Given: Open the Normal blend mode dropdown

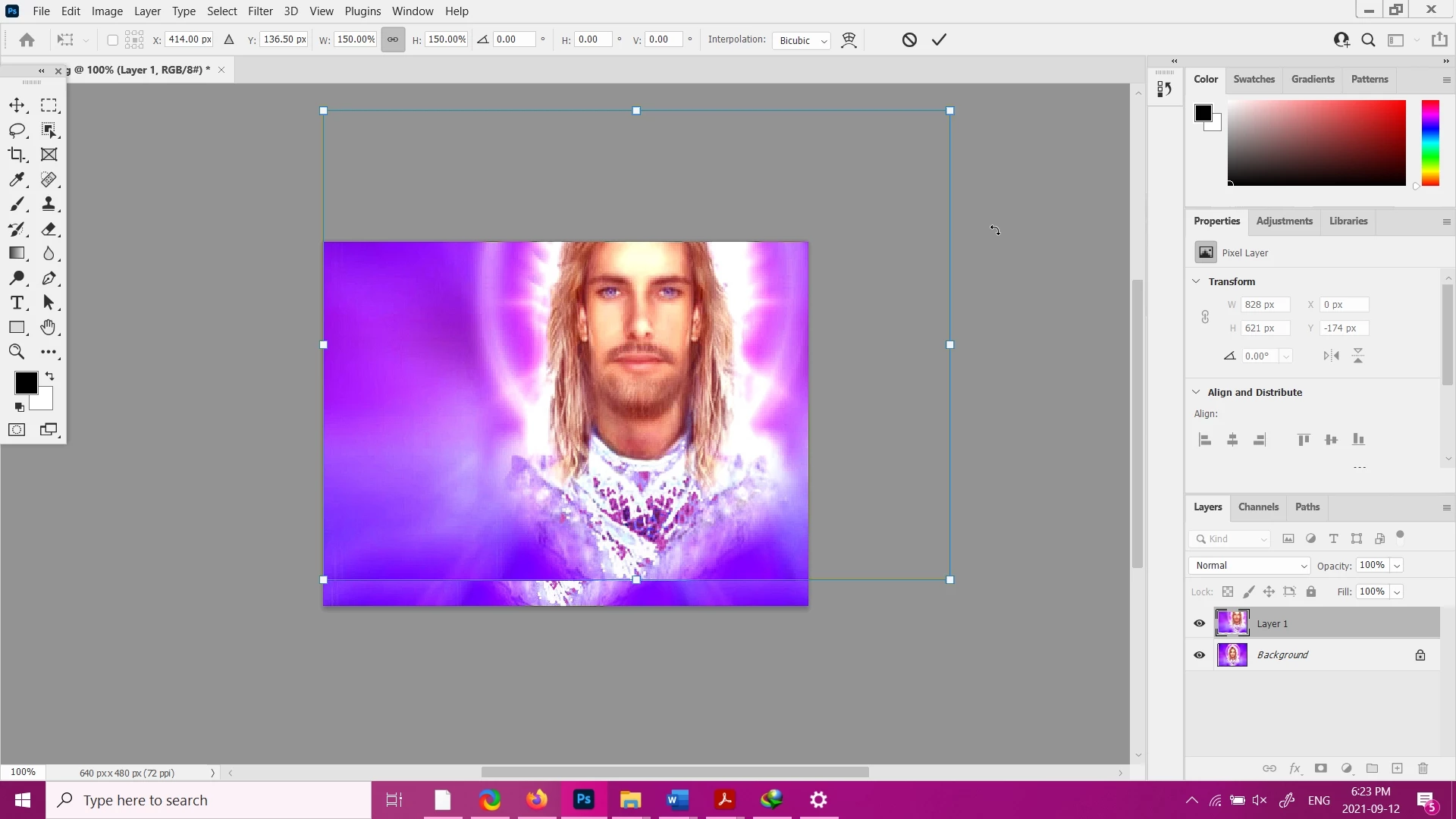Looking at the screenshot, I should (x=1249, y=566).
